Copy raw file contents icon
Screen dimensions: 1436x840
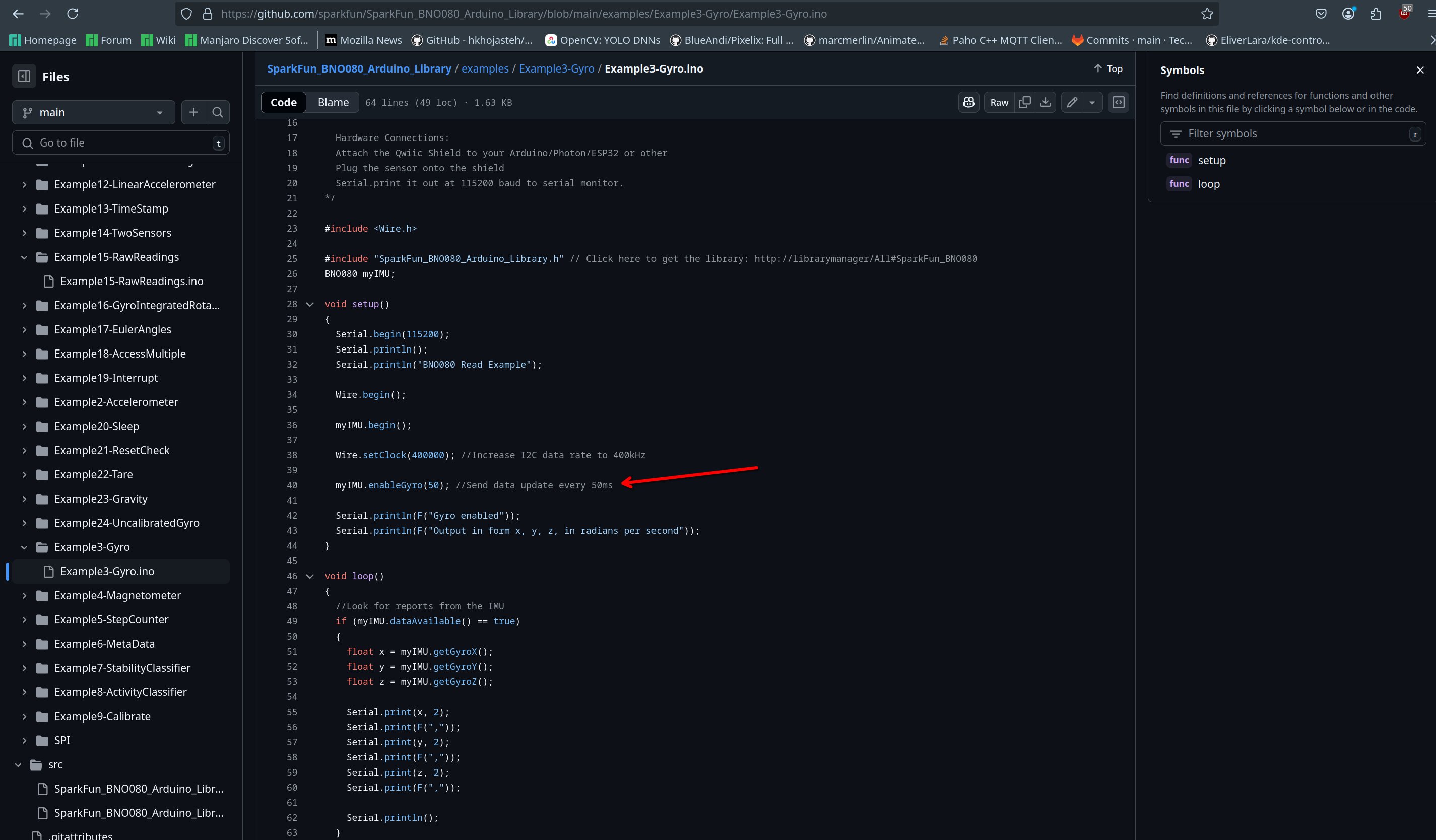click(1024, 103)
